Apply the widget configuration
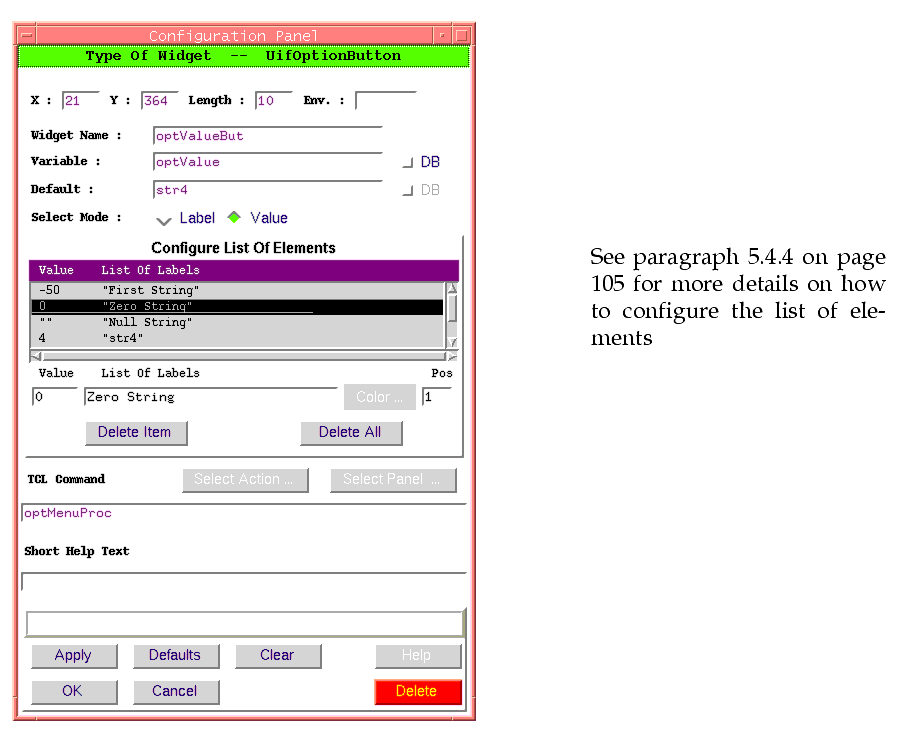Image resolution: width=922 pixels, height=731 pixels. coord(73,655)
